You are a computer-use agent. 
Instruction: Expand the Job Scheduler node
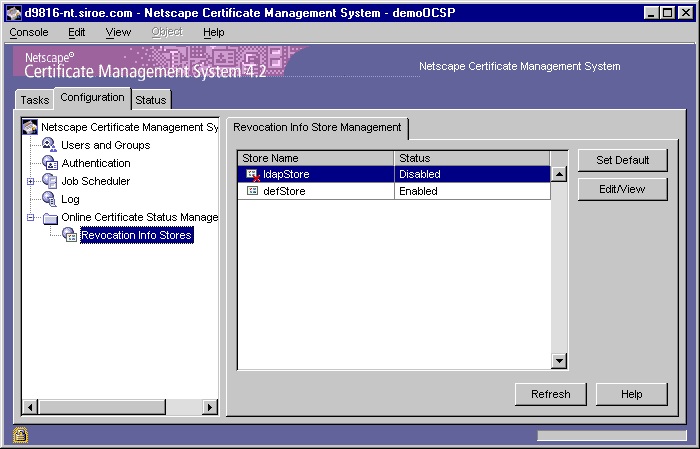30,181
